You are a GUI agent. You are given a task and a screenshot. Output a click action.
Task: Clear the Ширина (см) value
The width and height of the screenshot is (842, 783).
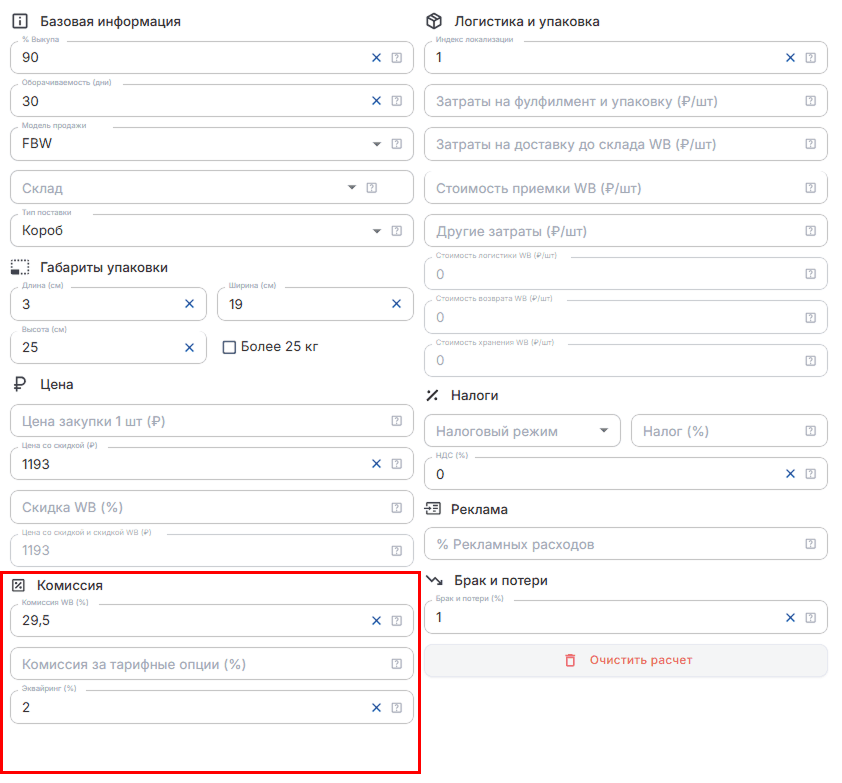pos(396,304)
